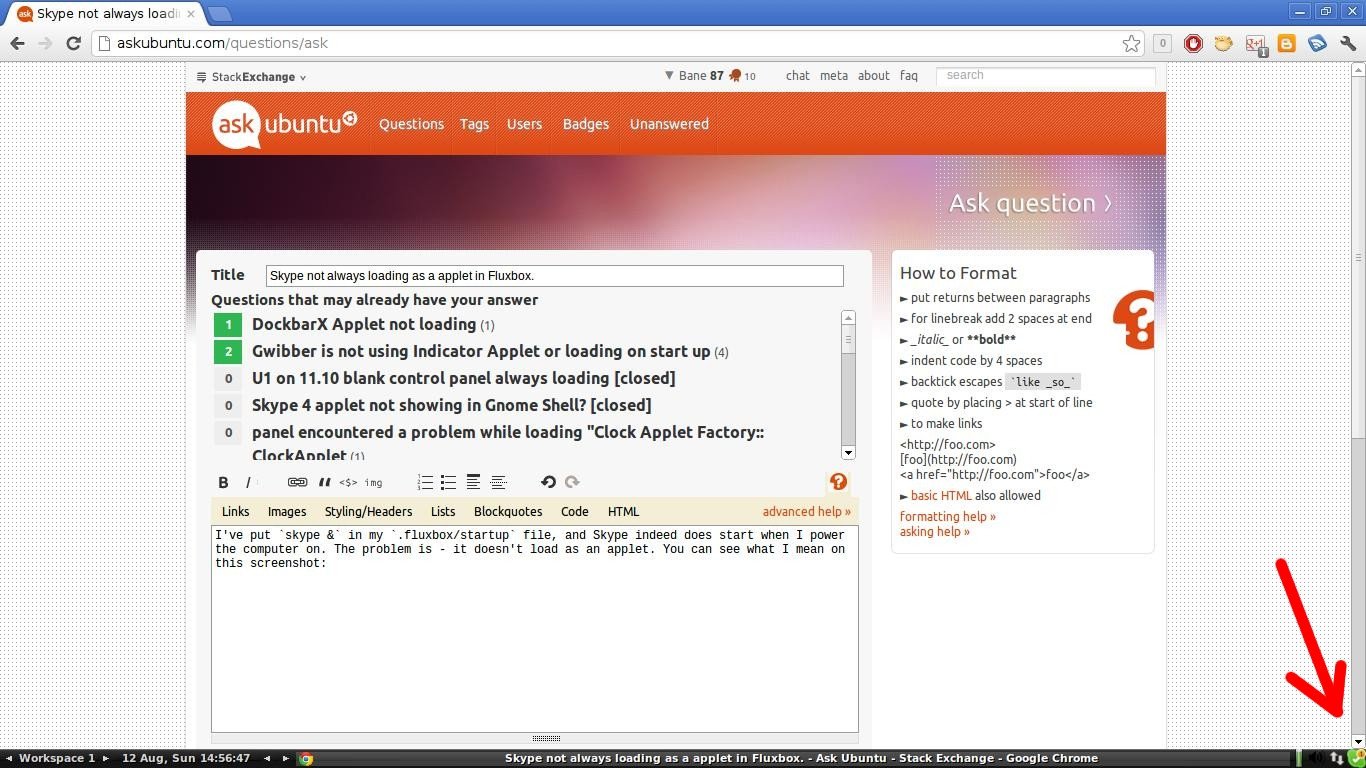Click into the question body text area
Viewport: 1366px width, 768px height.
(x=535, y=629)
